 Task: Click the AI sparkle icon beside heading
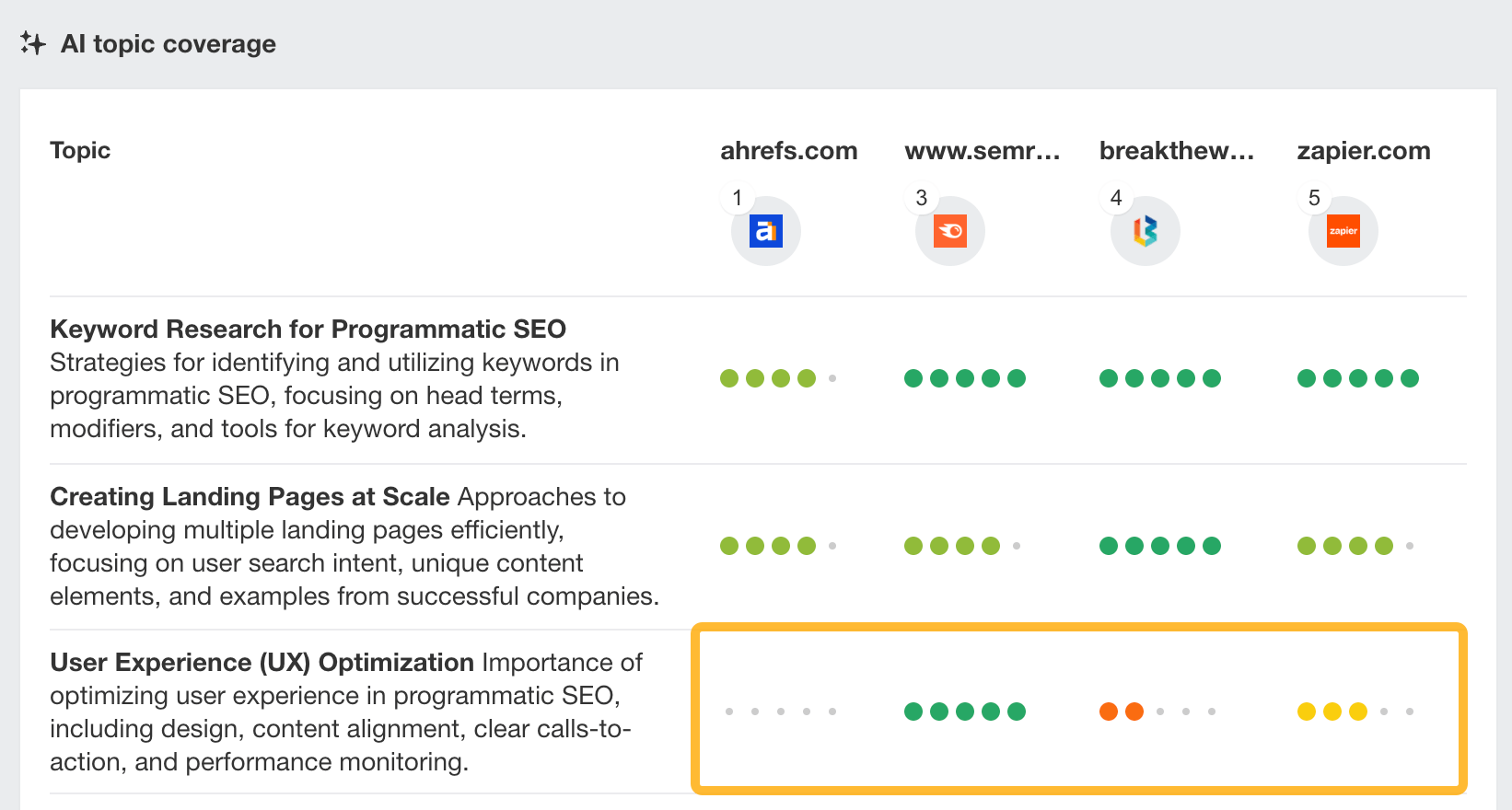(33, 43)
